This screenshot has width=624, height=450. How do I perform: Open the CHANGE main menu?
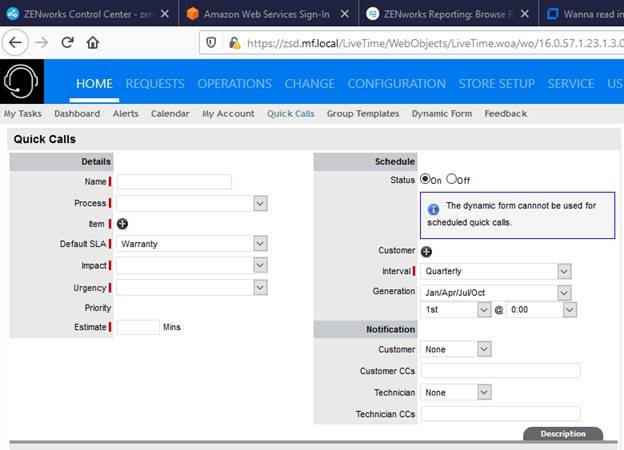pos(310,84)
